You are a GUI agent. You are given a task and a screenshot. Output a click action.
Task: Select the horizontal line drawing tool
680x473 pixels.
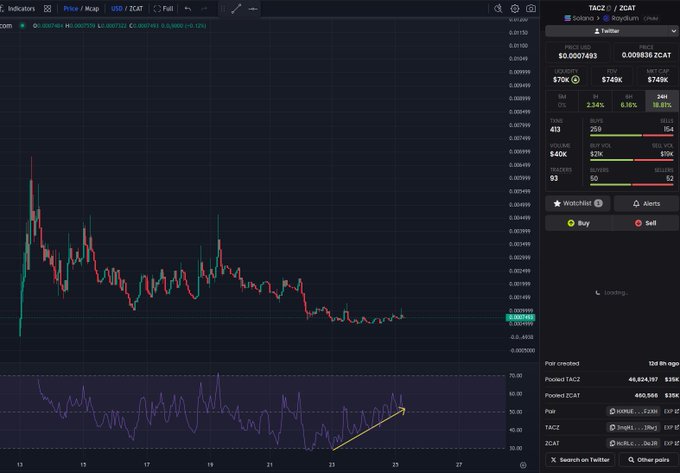coord(253,9)
